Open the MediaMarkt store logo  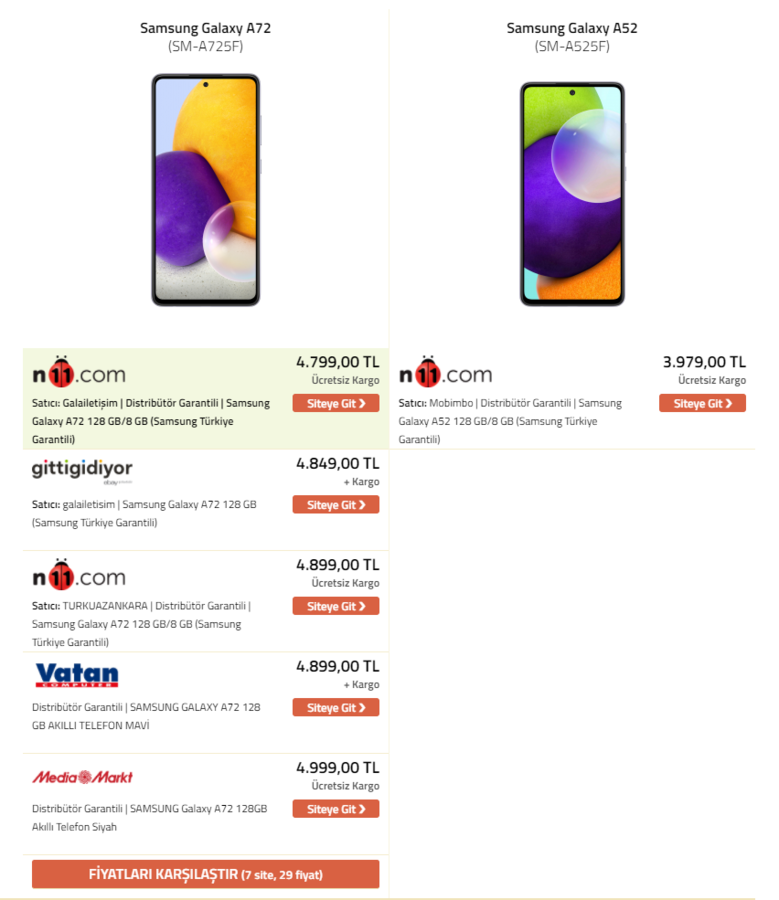point(82,777)
